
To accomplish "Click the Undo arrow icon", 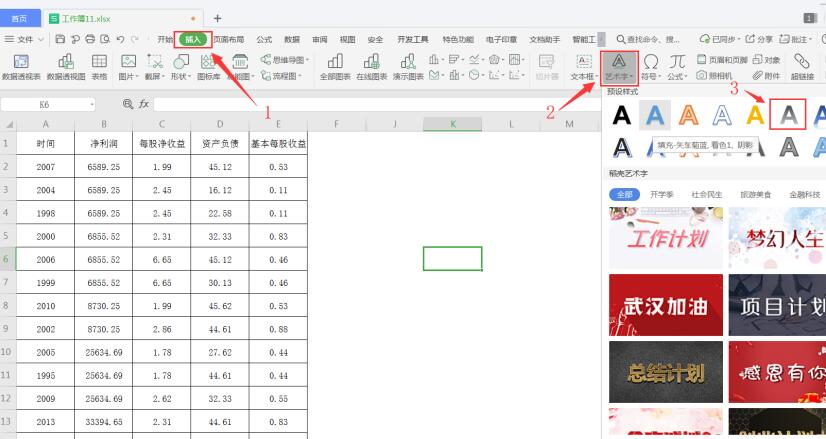I will click(121, 39).
